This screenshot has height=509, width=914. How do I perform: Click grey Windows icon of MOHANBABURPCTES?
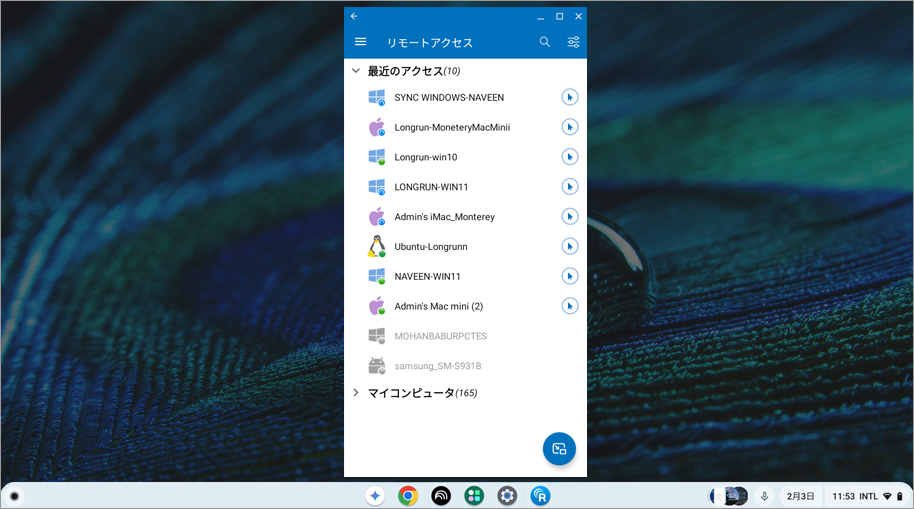[377, 336]
